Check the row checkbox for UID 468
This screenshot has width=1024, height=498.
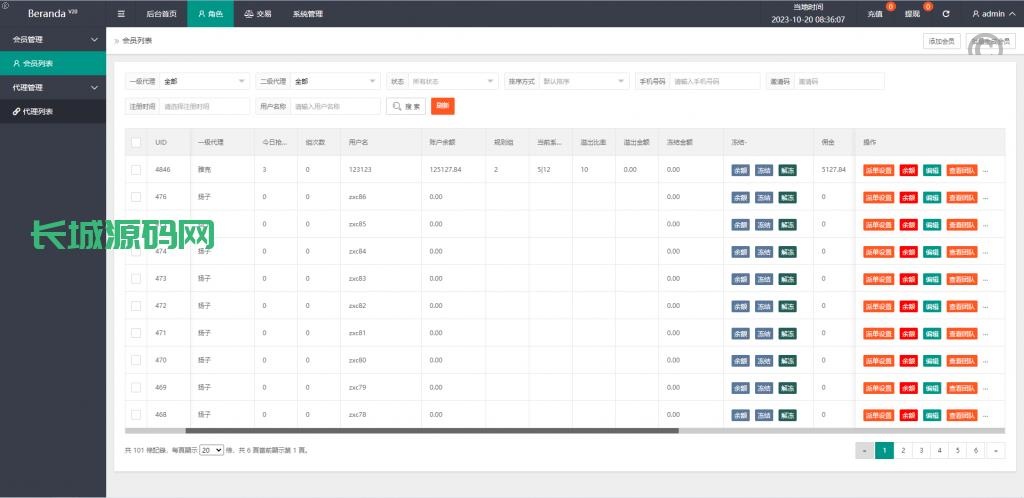[136, 414]
